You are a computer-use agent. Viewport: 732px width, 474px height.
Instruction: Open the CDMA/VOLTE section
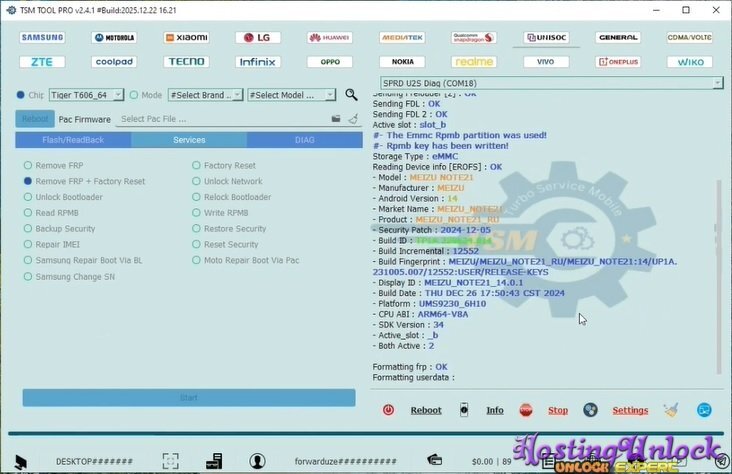[x=690, y=37]
